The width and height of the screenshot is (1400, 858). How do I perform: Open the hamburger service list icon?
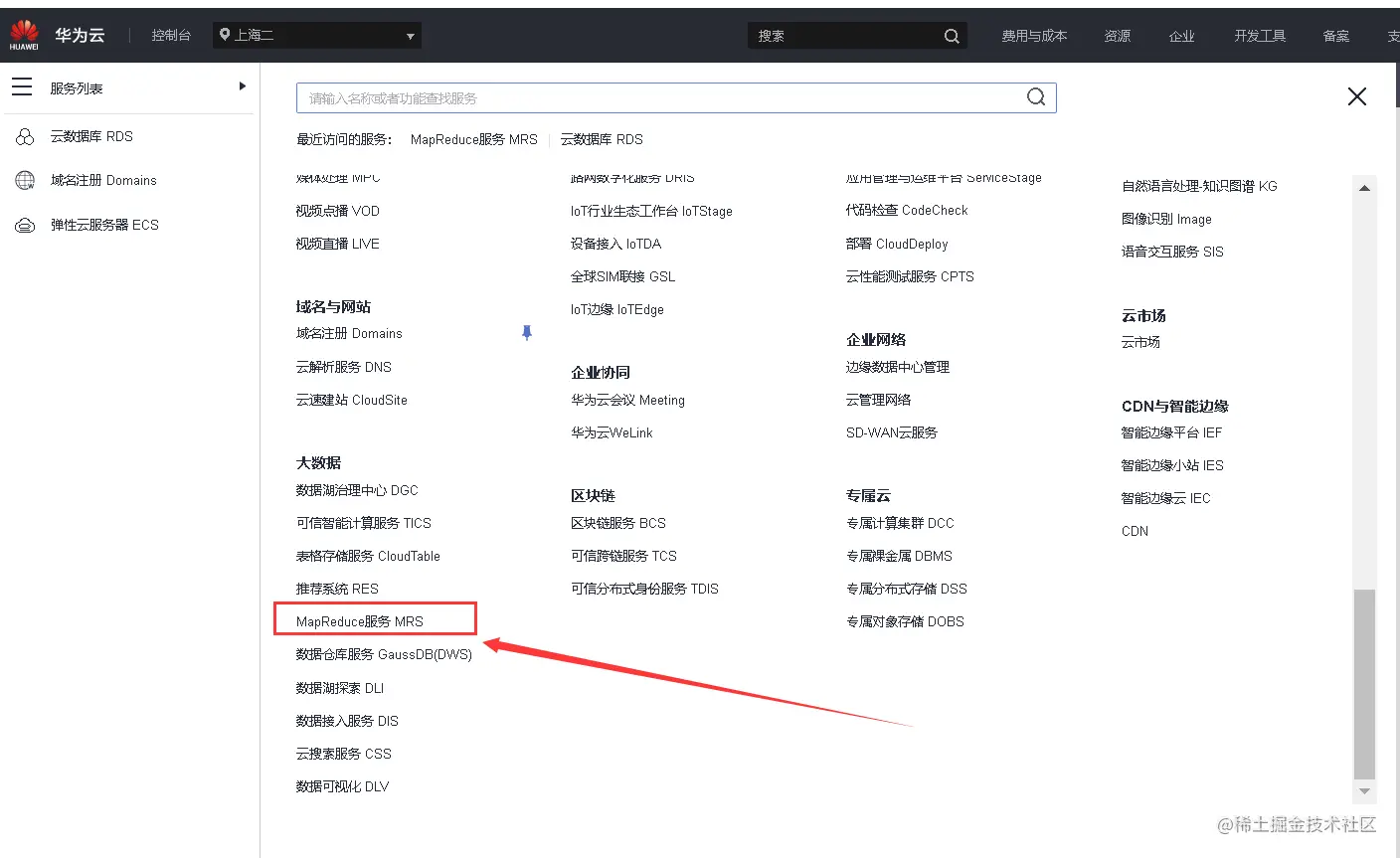(x=22, y=87)
